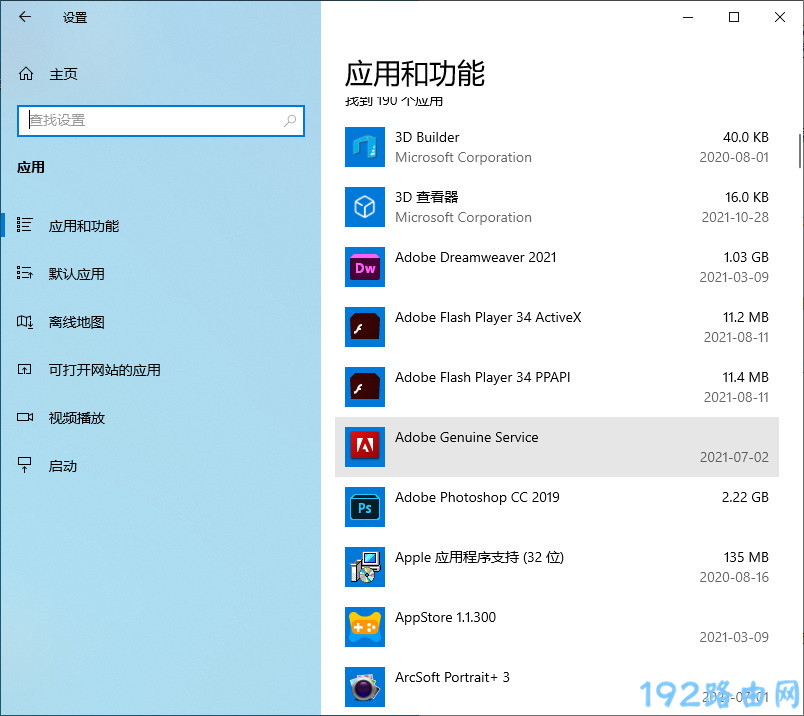The height and width of the screenshot is (716, 804).
Task: Open 可打开网站的应用 page
Action: (104, 370)
